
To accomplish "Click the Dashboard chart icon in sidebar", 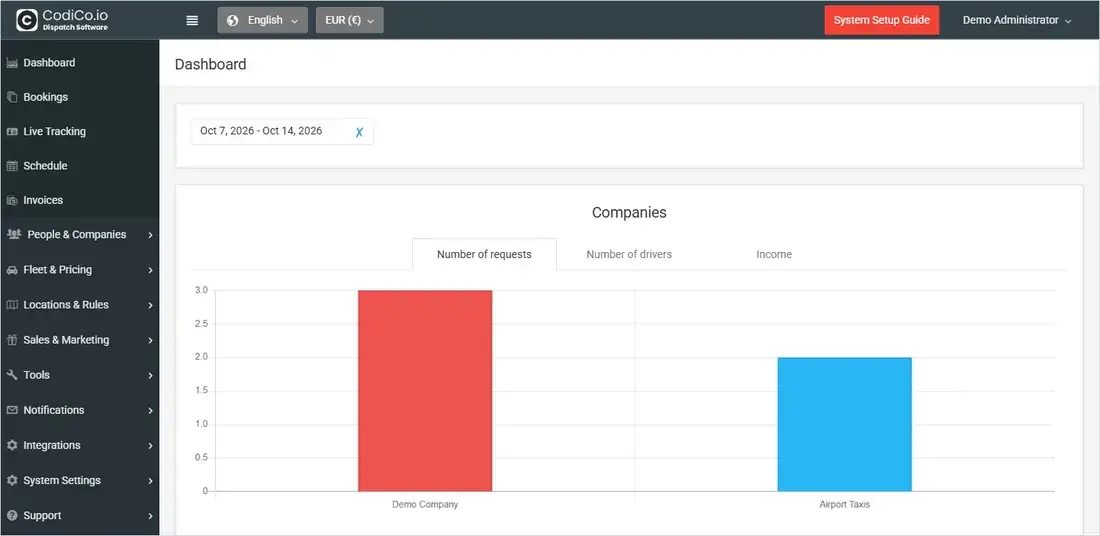I will 12,63.
